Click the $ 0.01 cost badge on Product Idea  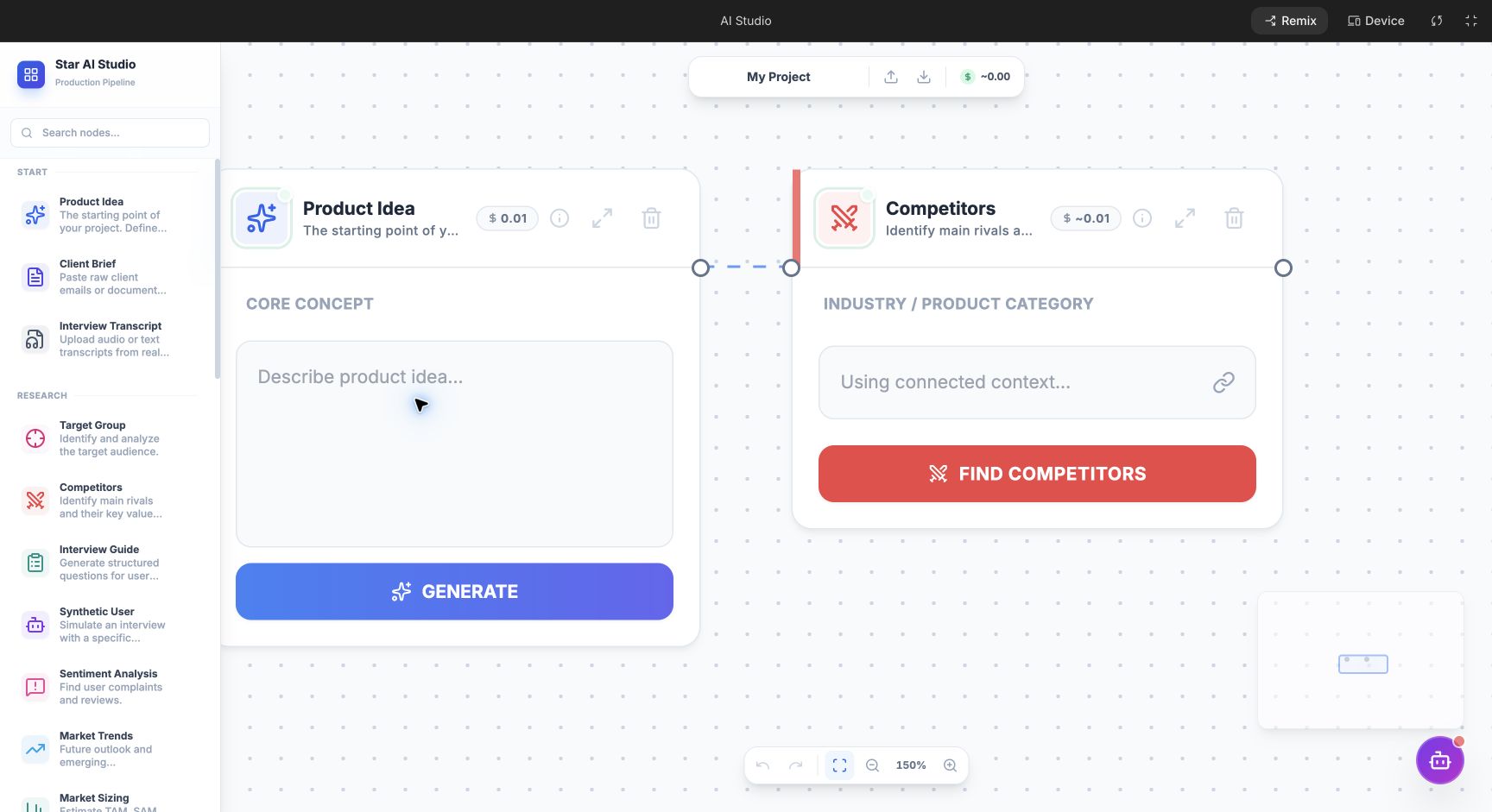pos(508,218)
